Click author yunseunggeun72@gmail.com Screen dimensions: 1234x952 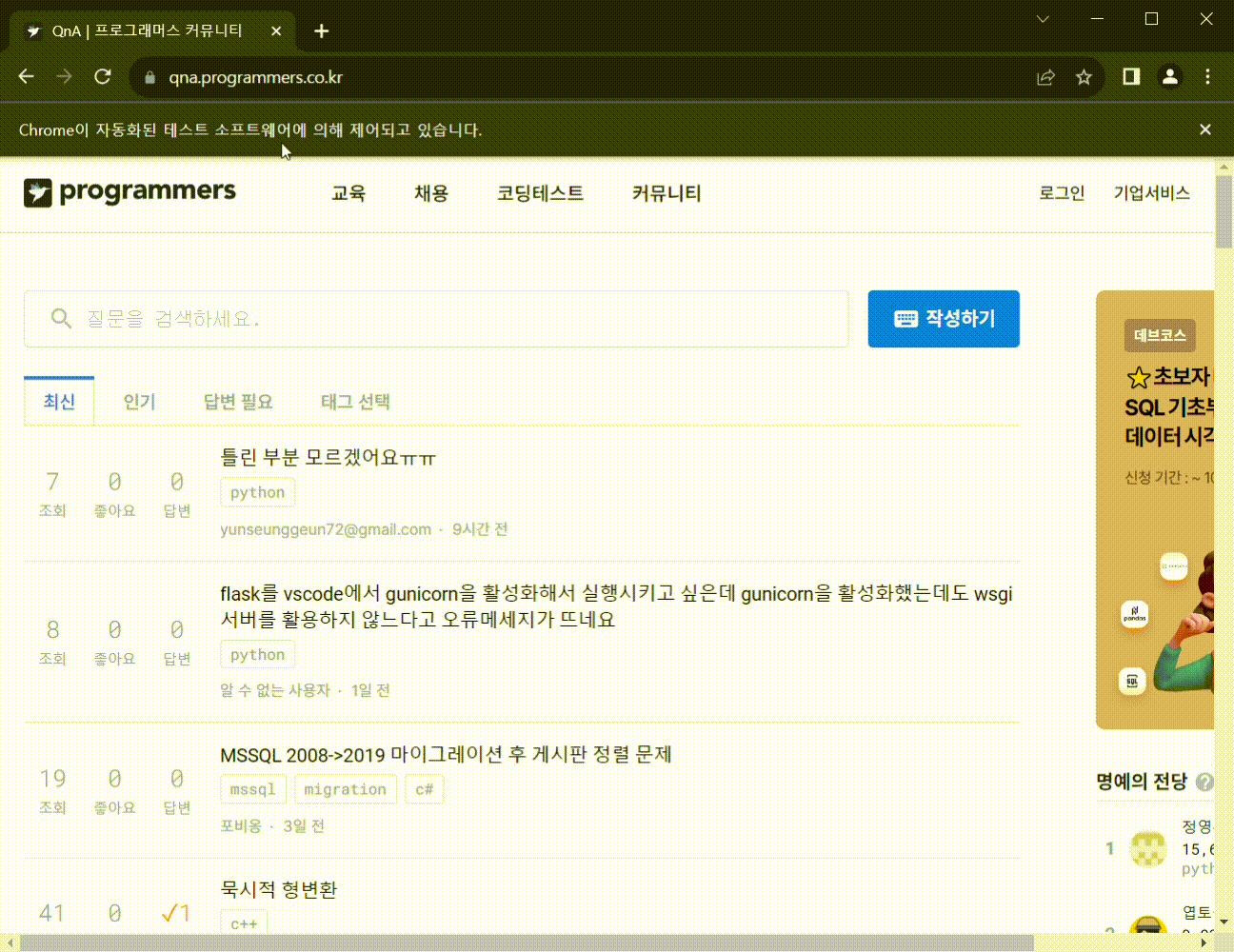point(326,529)
